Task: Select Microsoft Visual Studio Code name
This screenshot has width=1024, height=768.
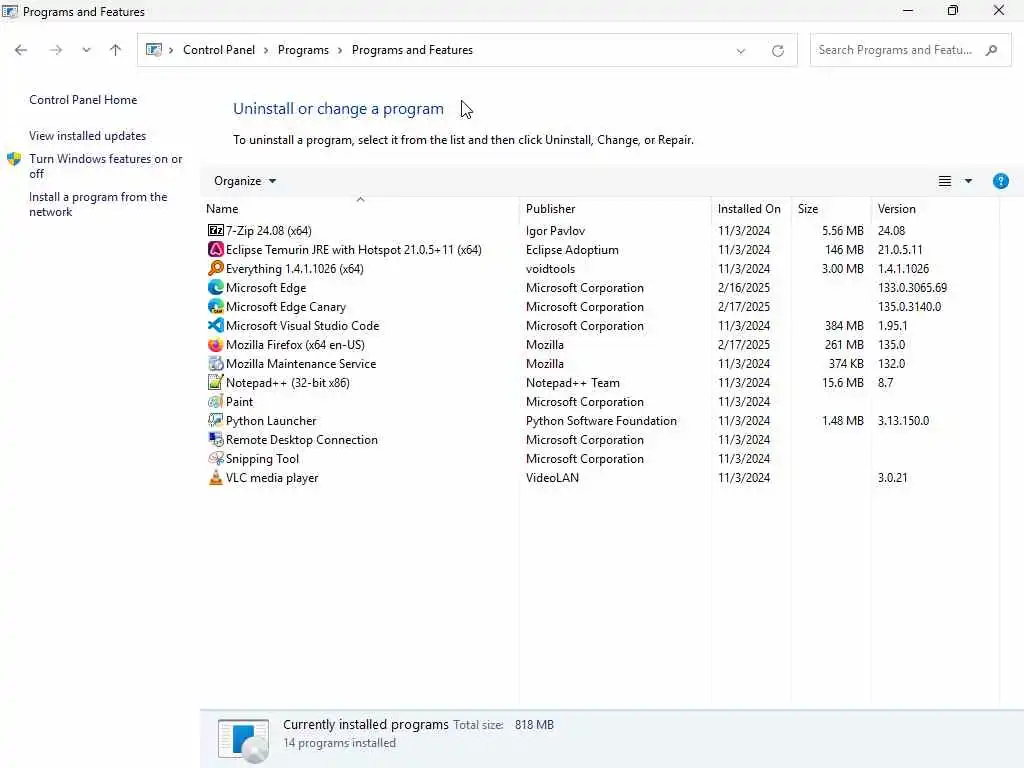Action: click(x=302, y=325)
